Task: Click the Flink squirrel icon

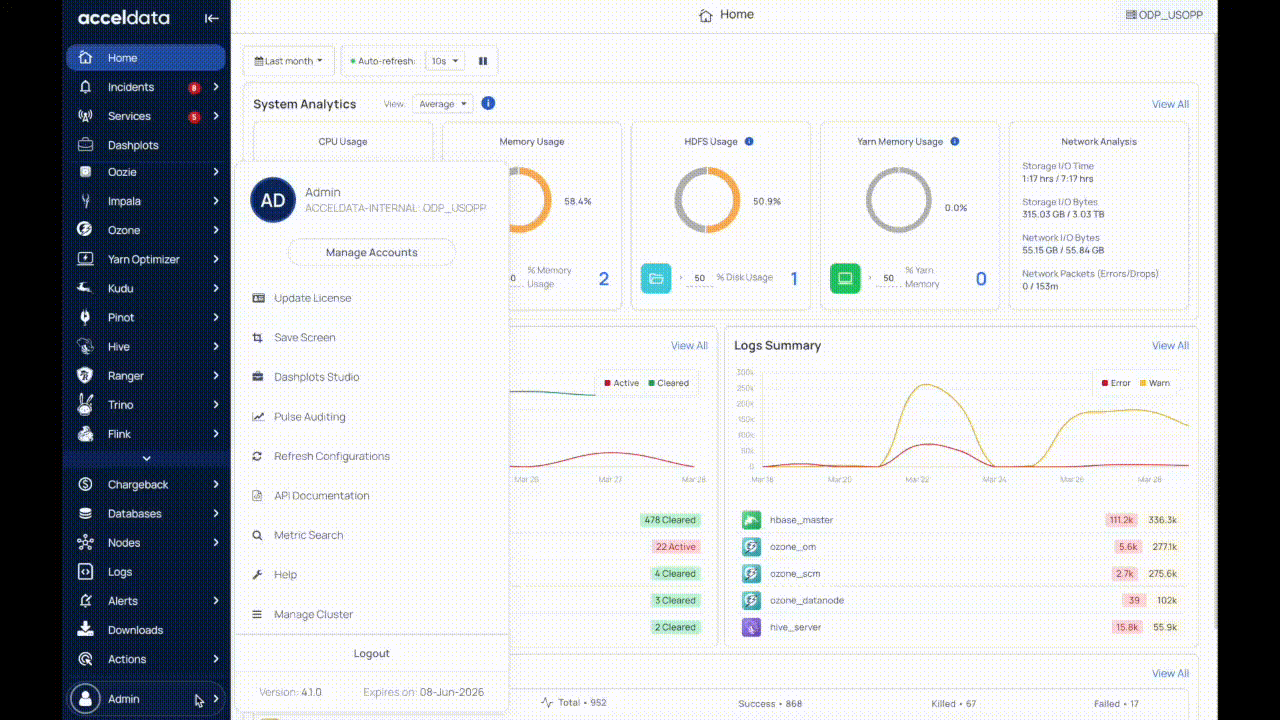Action: [86, 434]
